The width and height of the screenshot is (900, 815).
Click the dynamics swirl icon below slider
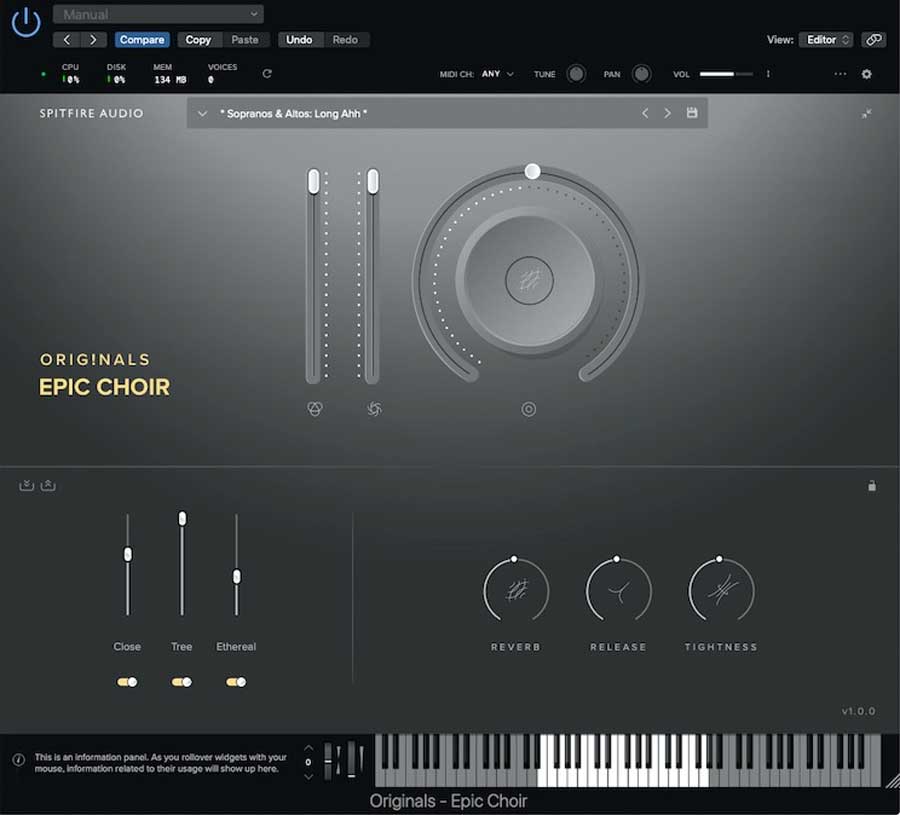point(374,409)
